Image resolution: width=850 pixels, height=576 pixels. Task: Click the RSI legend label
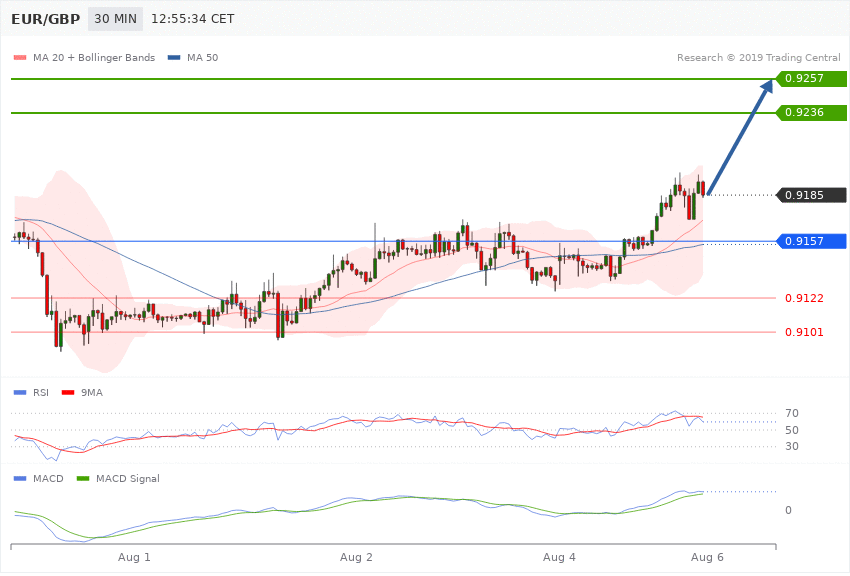coord(41,393)
